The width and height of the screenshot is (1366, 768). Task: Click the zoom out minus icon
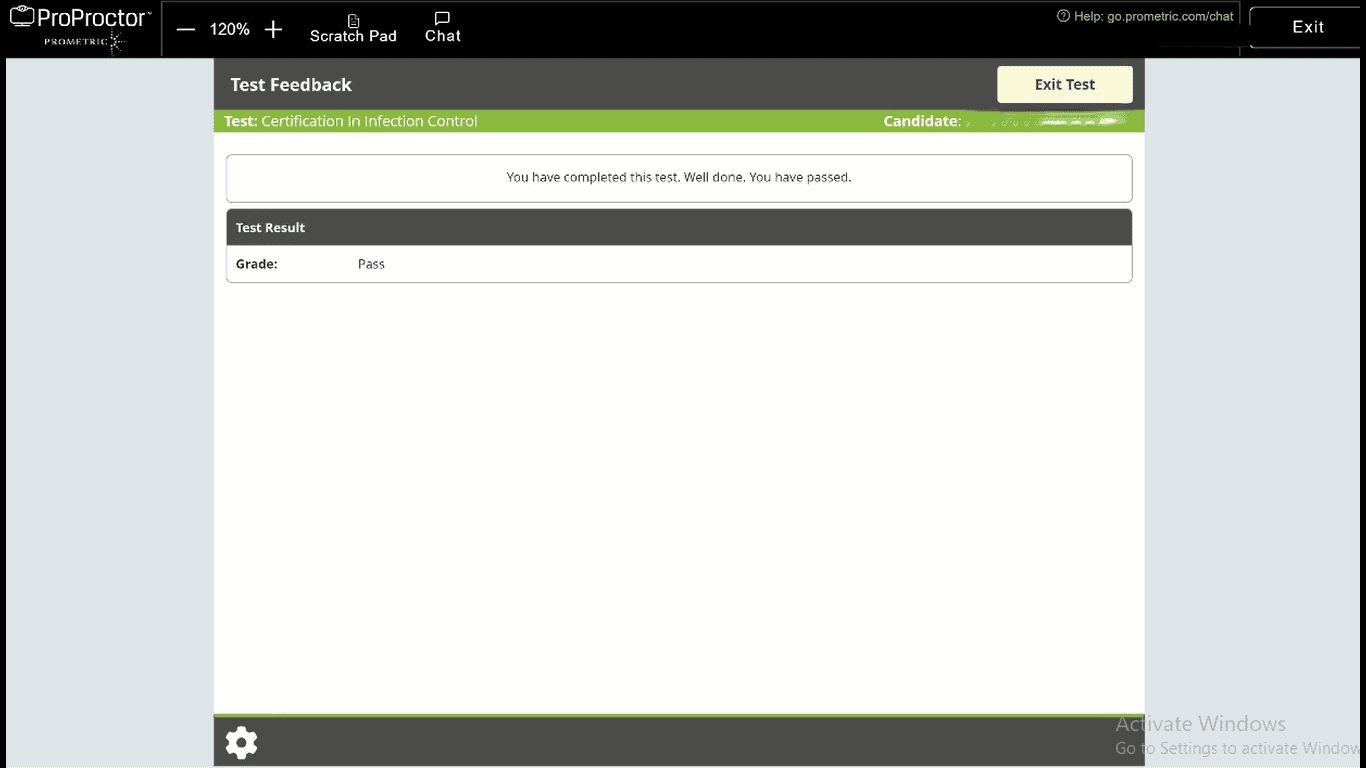point(185,30)
